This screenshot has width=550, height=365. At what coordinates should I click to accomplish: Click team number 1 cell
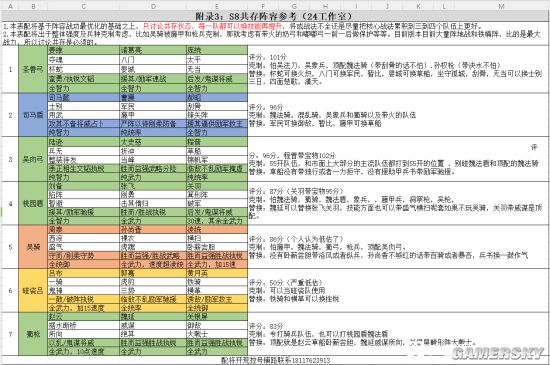pos(10,69)
